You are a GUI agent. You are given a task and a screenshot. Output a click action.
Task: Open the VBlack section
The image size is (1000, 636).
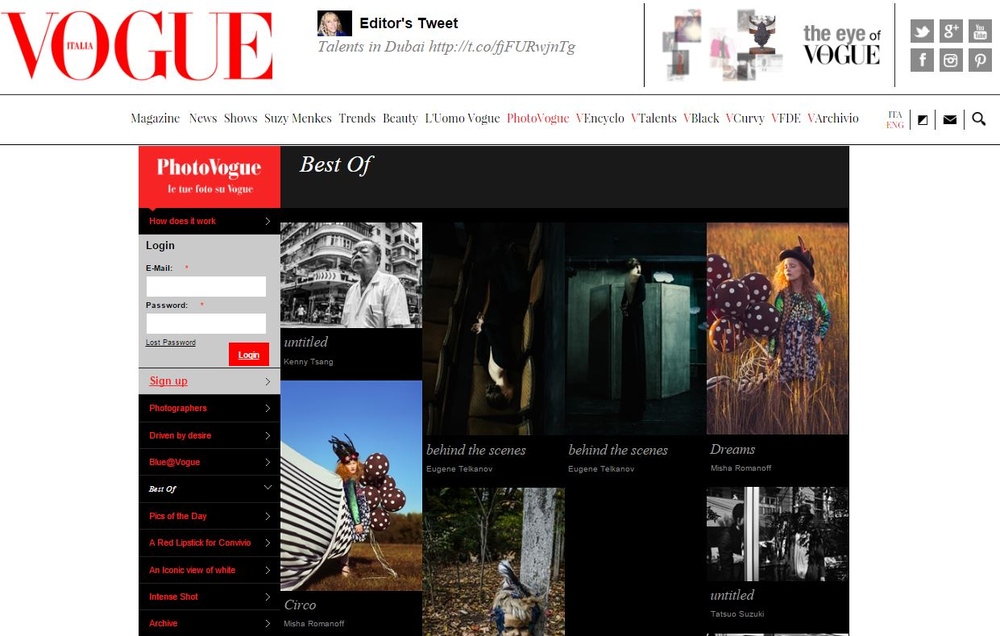coord(701,118)
